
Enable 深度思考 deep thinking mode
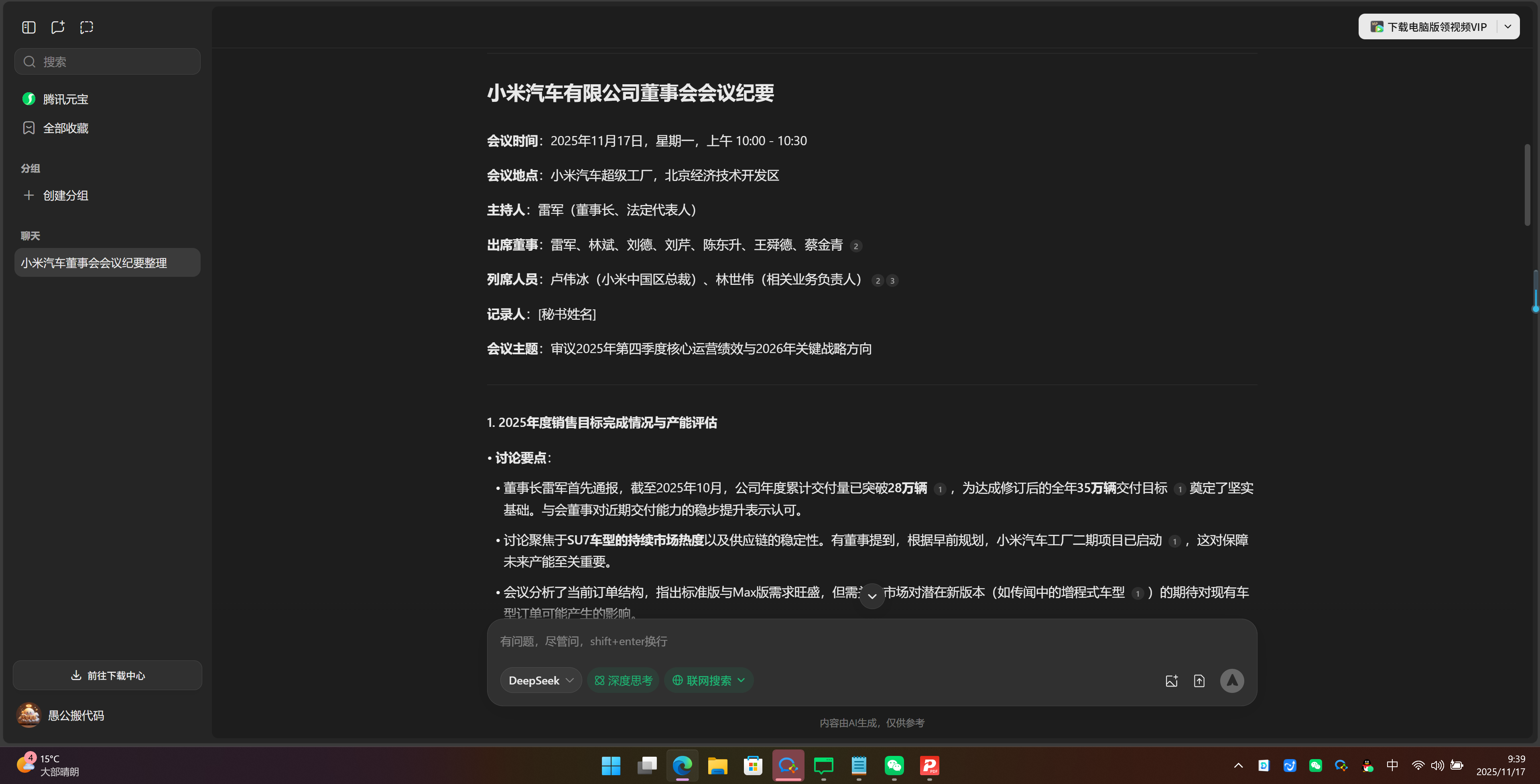pyautogui.click(x=623, y=680)
